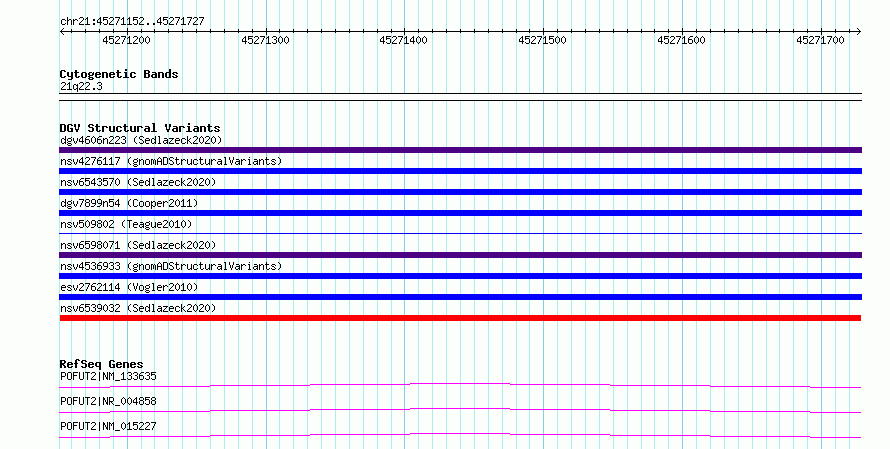Click magenta line under POFUT2|NM_015227
The height and width of the screenshot is (449, 890).
coord(460,435)
